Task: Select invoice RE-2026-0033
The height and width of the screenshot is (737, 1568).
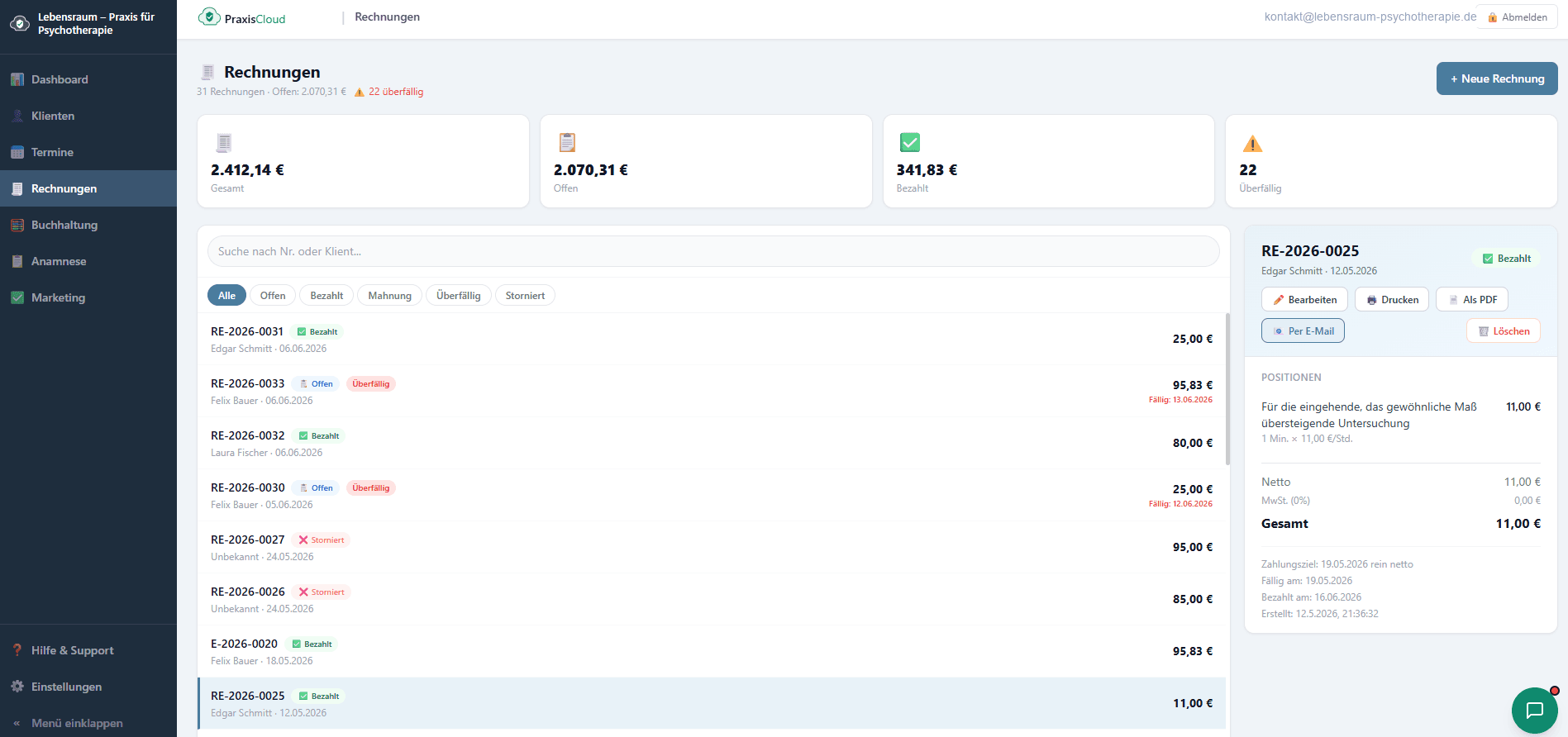Action: (x=712, y=392)
